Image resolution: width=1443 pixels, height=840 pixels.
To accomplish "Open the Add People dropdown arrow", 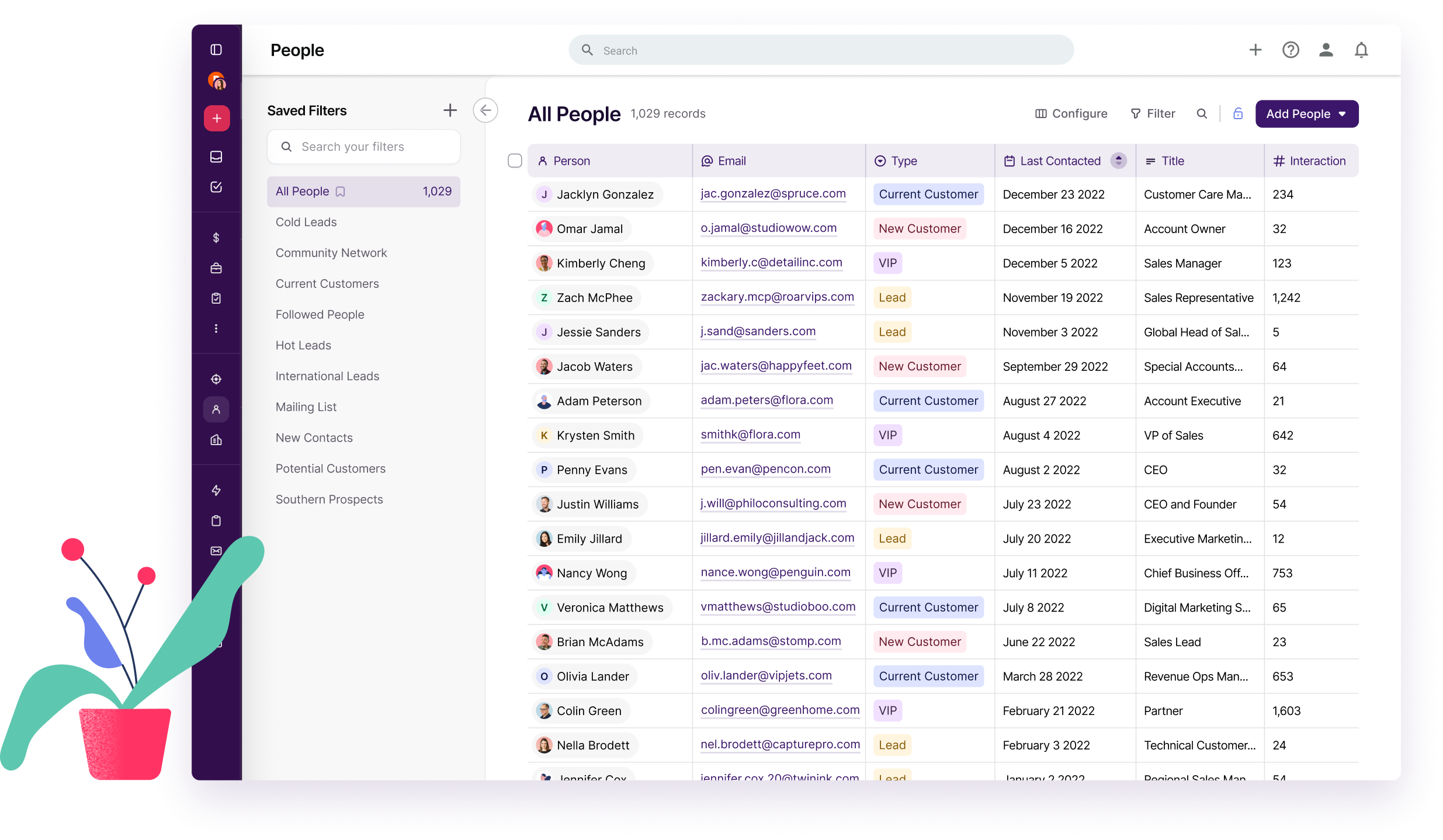I will 1344,114.
